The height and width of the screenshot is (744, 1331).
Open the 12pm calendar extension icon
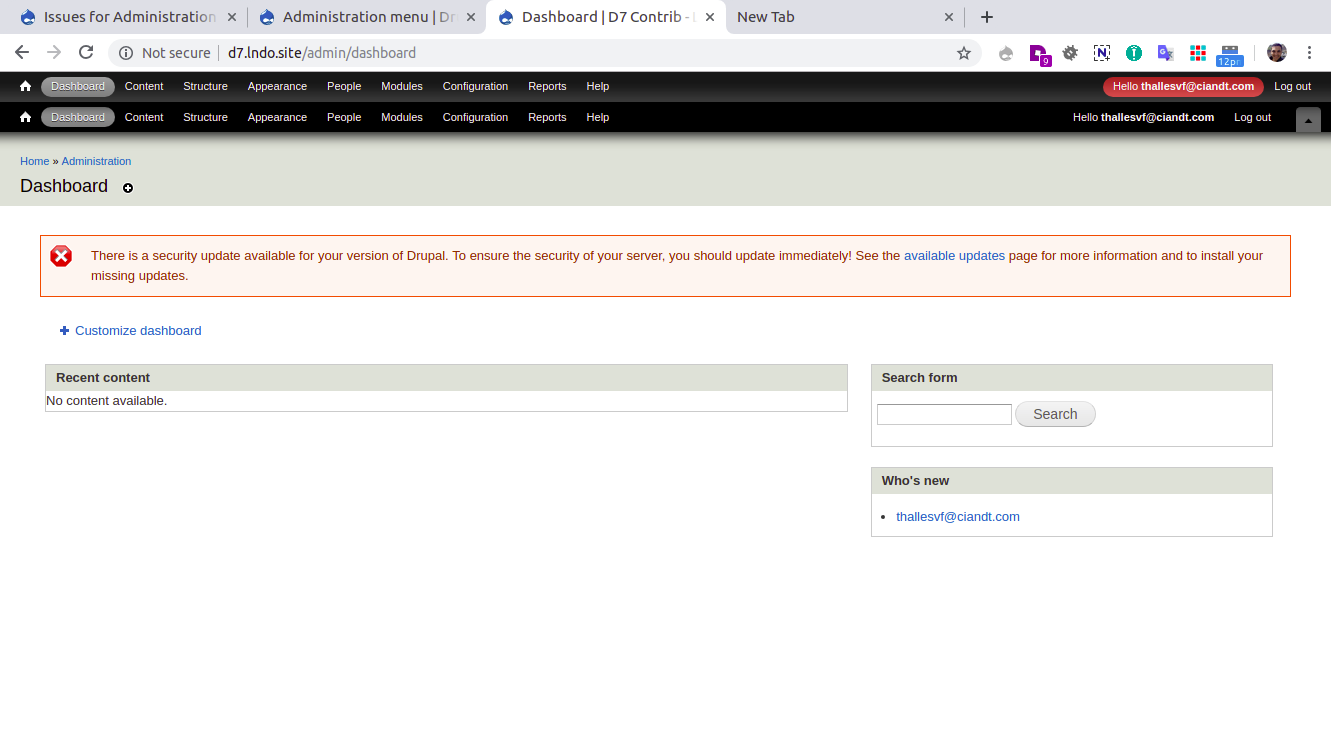coord(1229,54)
